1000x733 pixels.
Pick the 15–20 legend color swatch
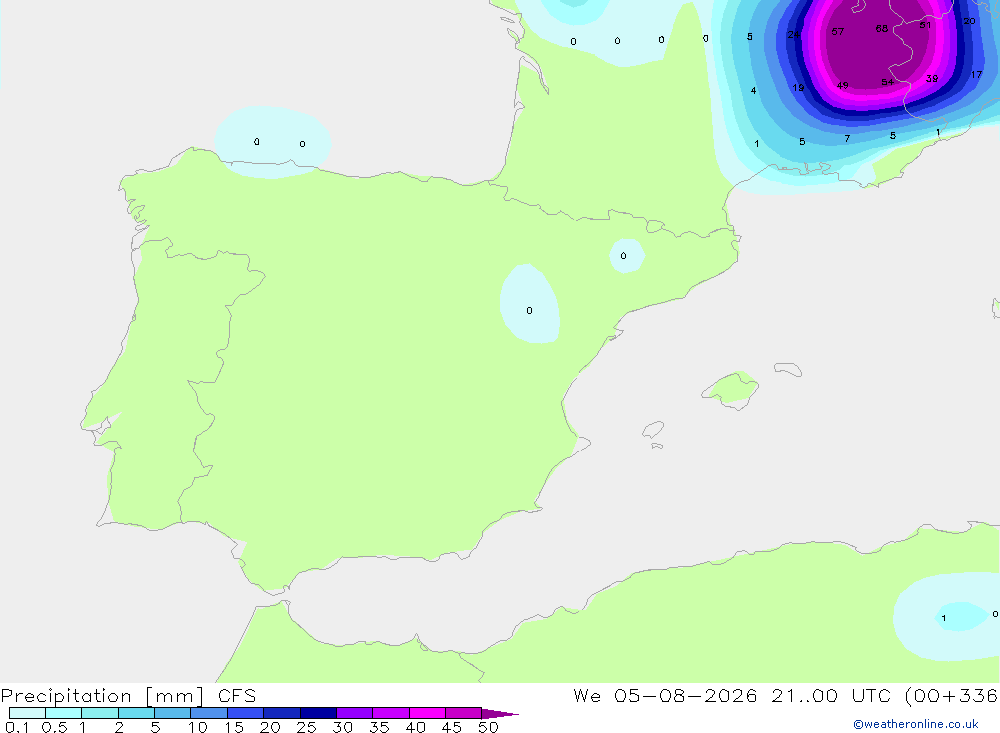coord(246,713)
